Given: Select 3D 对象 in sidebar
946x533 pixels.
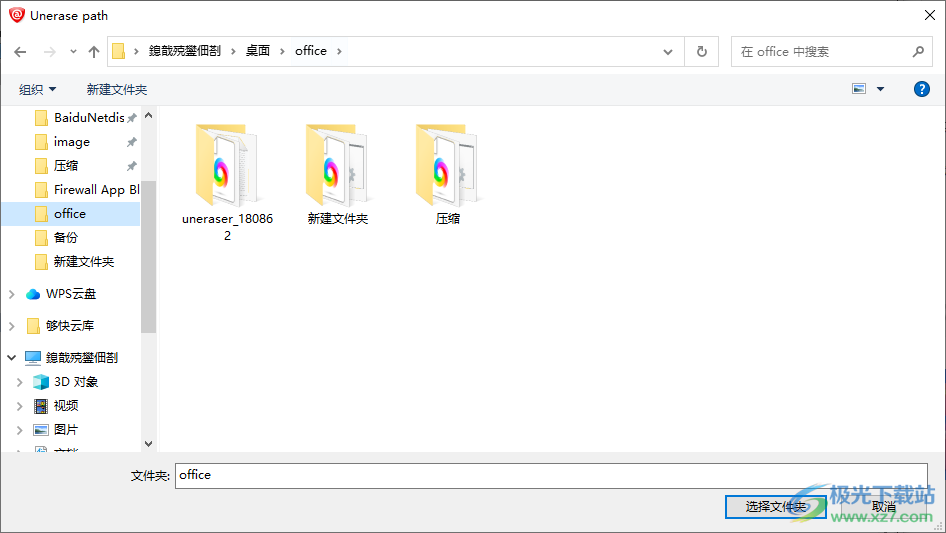Looking at the screenshot, I should point(75,382).
